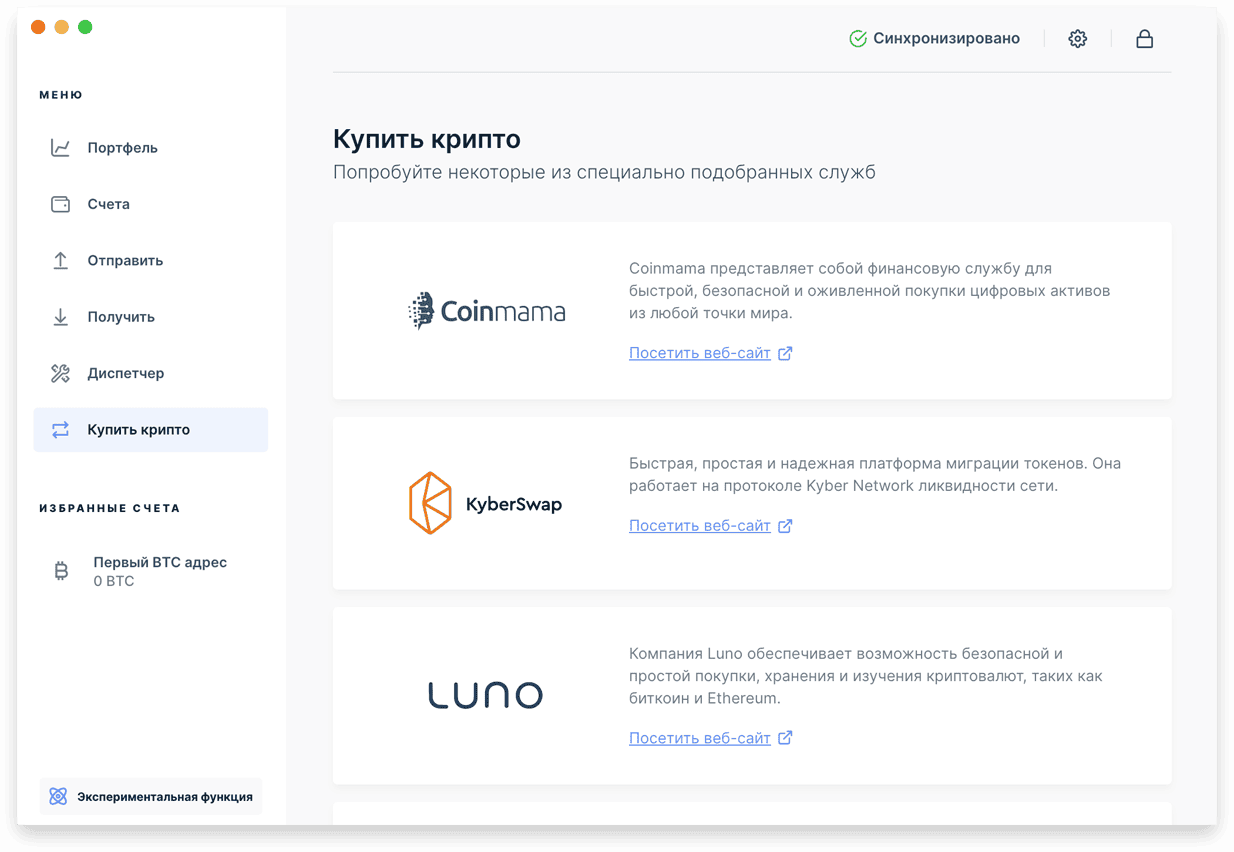Click the Coinmama description text
Screen dimensions: 1234x852
(x=870, y=291)
